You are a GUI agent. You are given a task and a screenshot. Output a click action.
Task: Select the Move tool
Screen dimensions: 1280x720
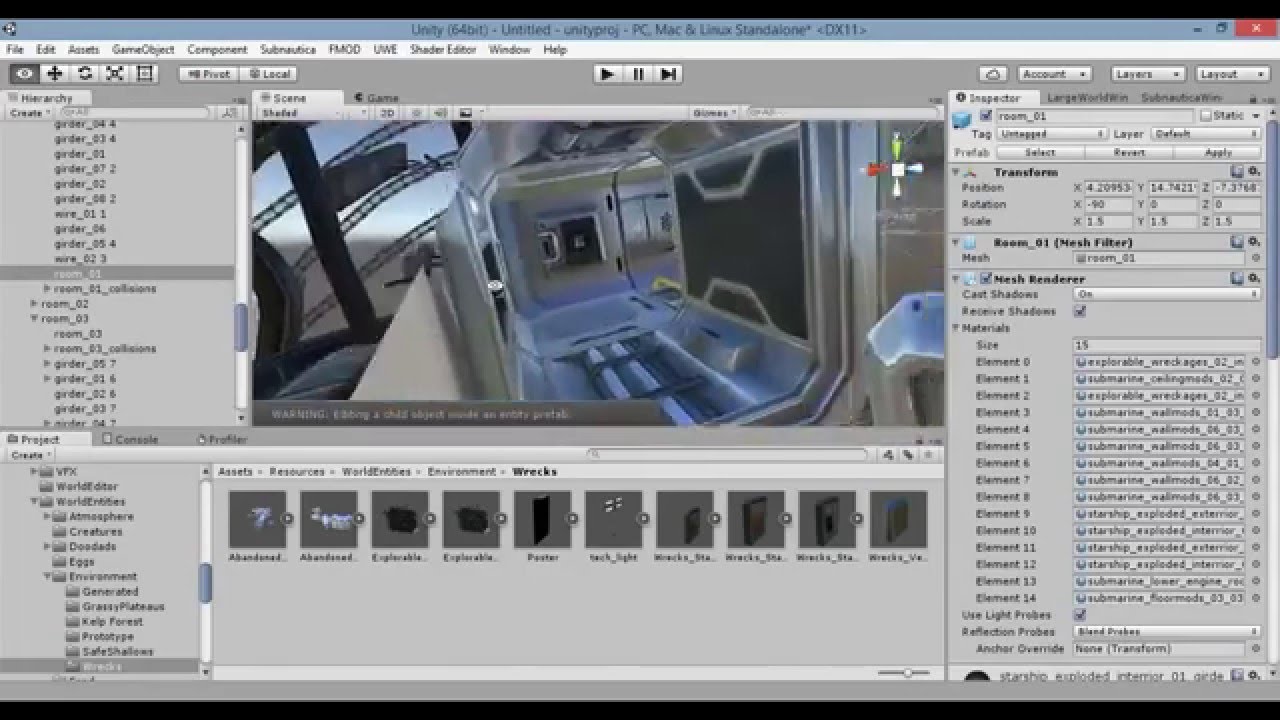click(55, 73)
